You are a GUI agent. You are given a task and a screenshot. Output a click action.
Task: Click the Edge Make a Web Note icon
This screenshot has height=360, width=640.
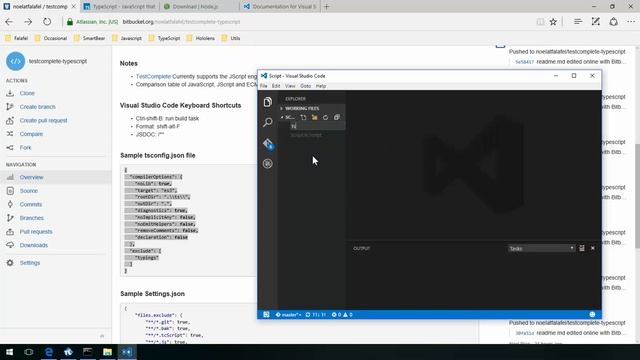coord(596,22)
